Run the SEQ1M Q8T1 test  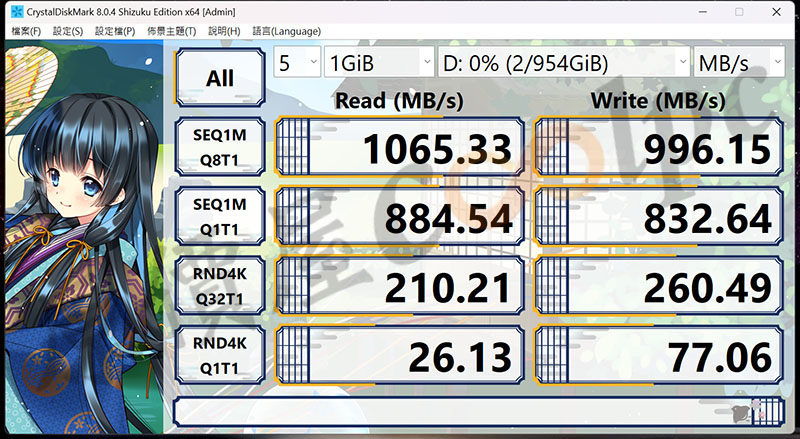pos(220,147)
